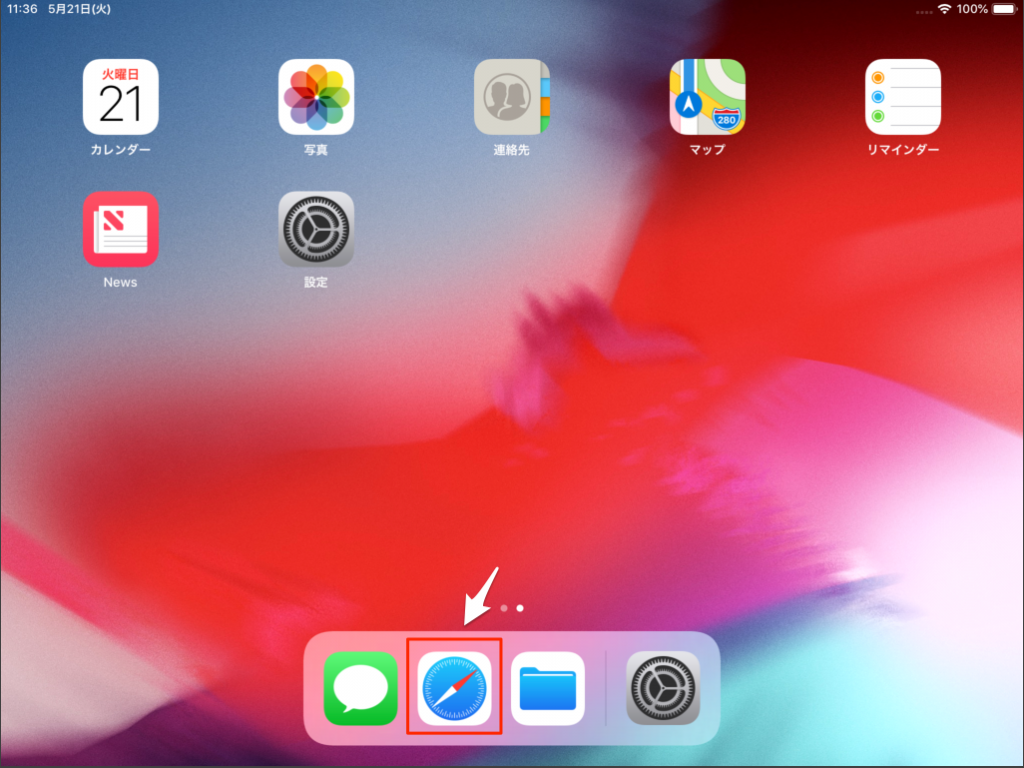Launch the マップ (Maps) app icon
This screenshot has height=768, width=1024.
click(x=707, y=97)
